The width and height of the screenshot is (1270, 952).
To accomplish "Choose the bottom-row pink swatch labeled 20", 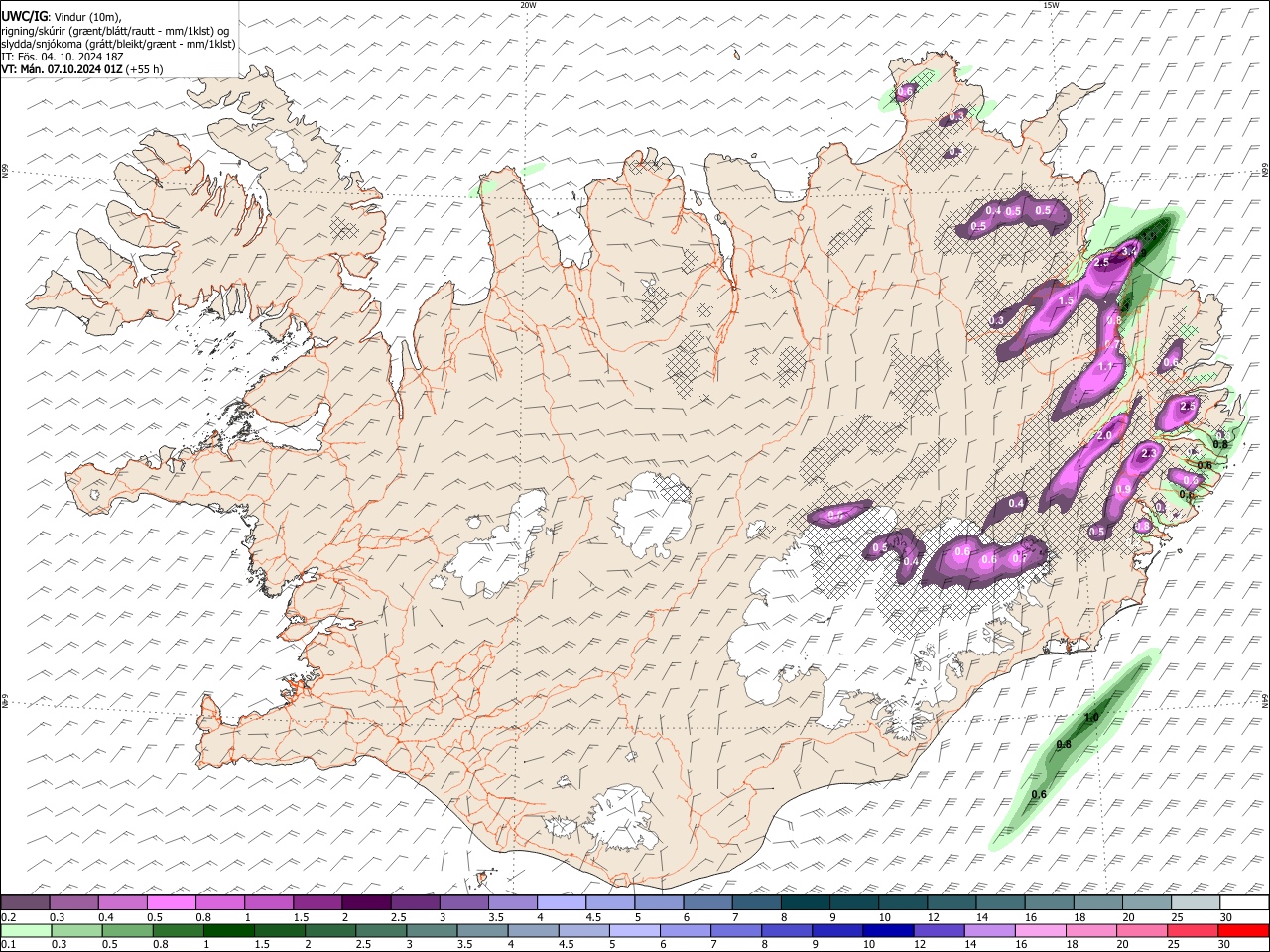I will tap(1143, 931).
